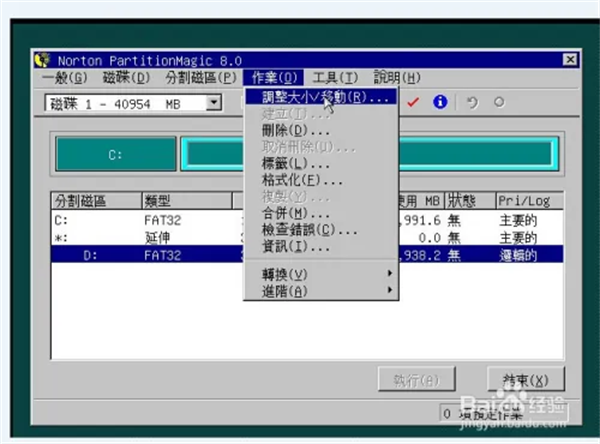Click 邏輯的 cell in the D: row
Viewport: 600px width, 444px height.
click(518, 255)
